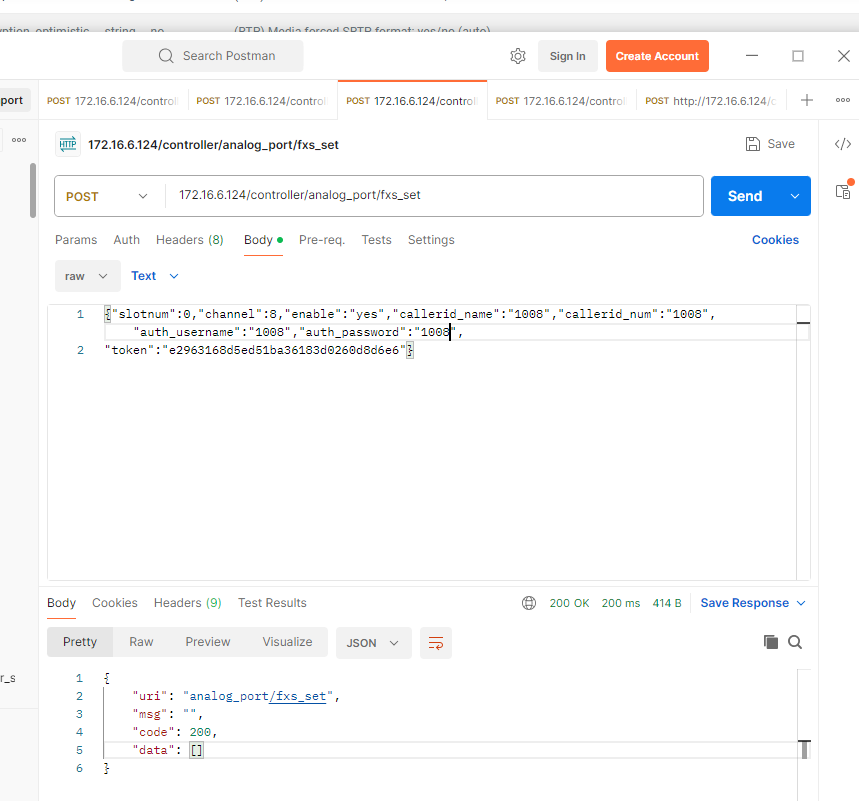Click the Send button
Screen dimensions: 859x801
745,196
